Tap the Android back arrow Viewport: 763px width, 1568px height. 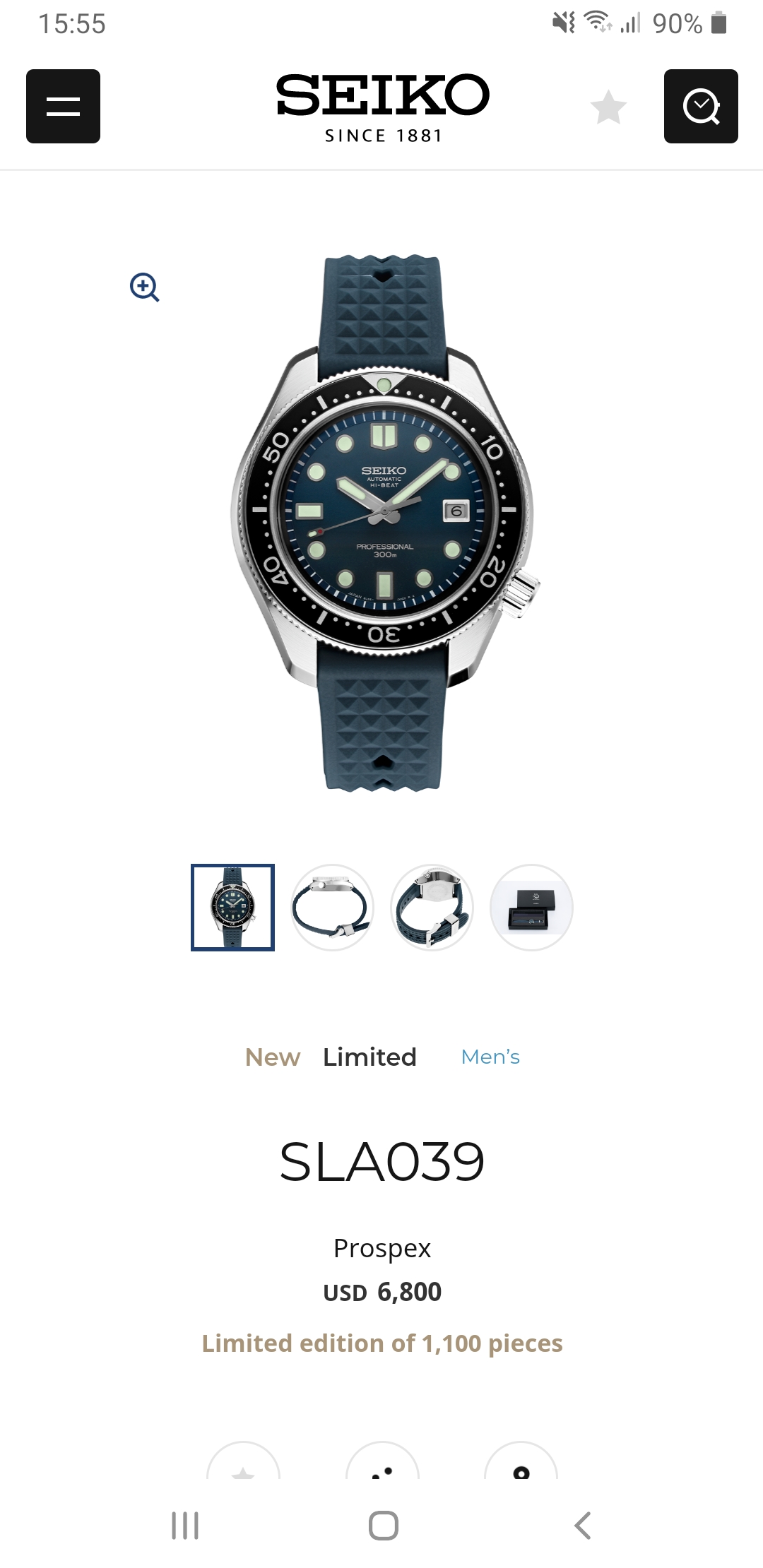[x=582, y=1526]
